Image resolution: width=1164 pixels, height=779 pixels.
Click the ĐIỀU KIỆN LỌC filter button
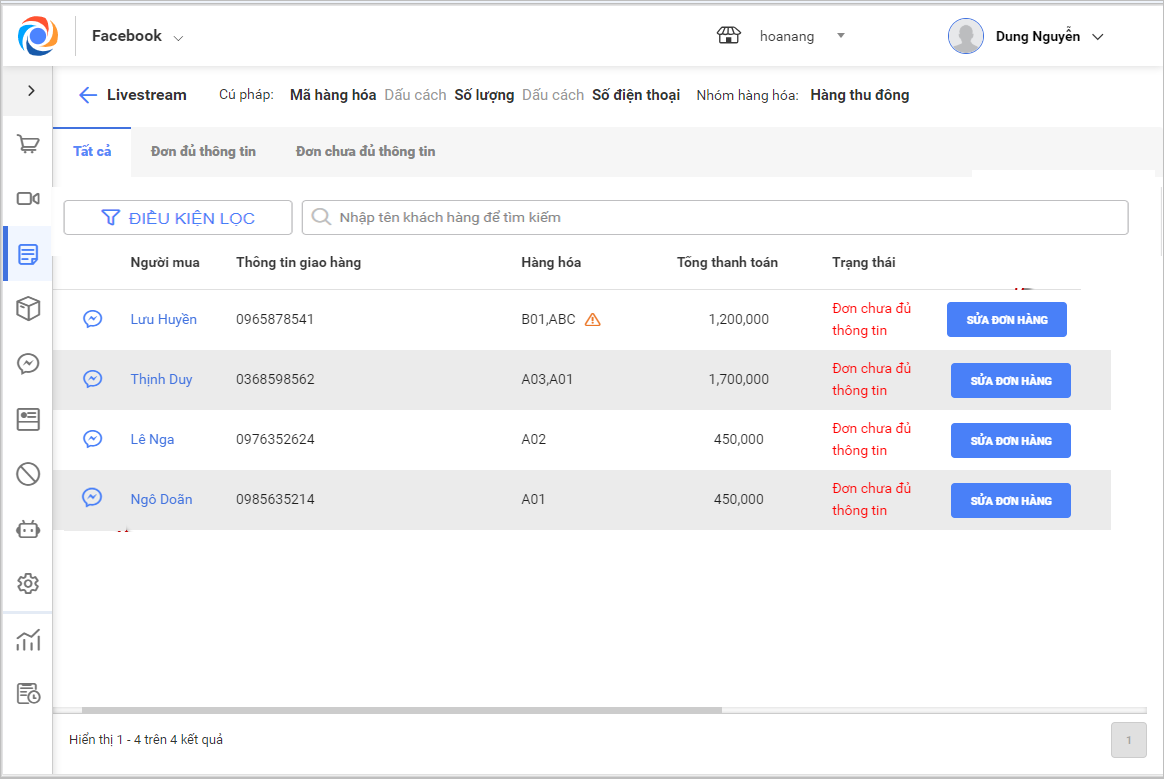pyautogui.click(x=178, y=218)
